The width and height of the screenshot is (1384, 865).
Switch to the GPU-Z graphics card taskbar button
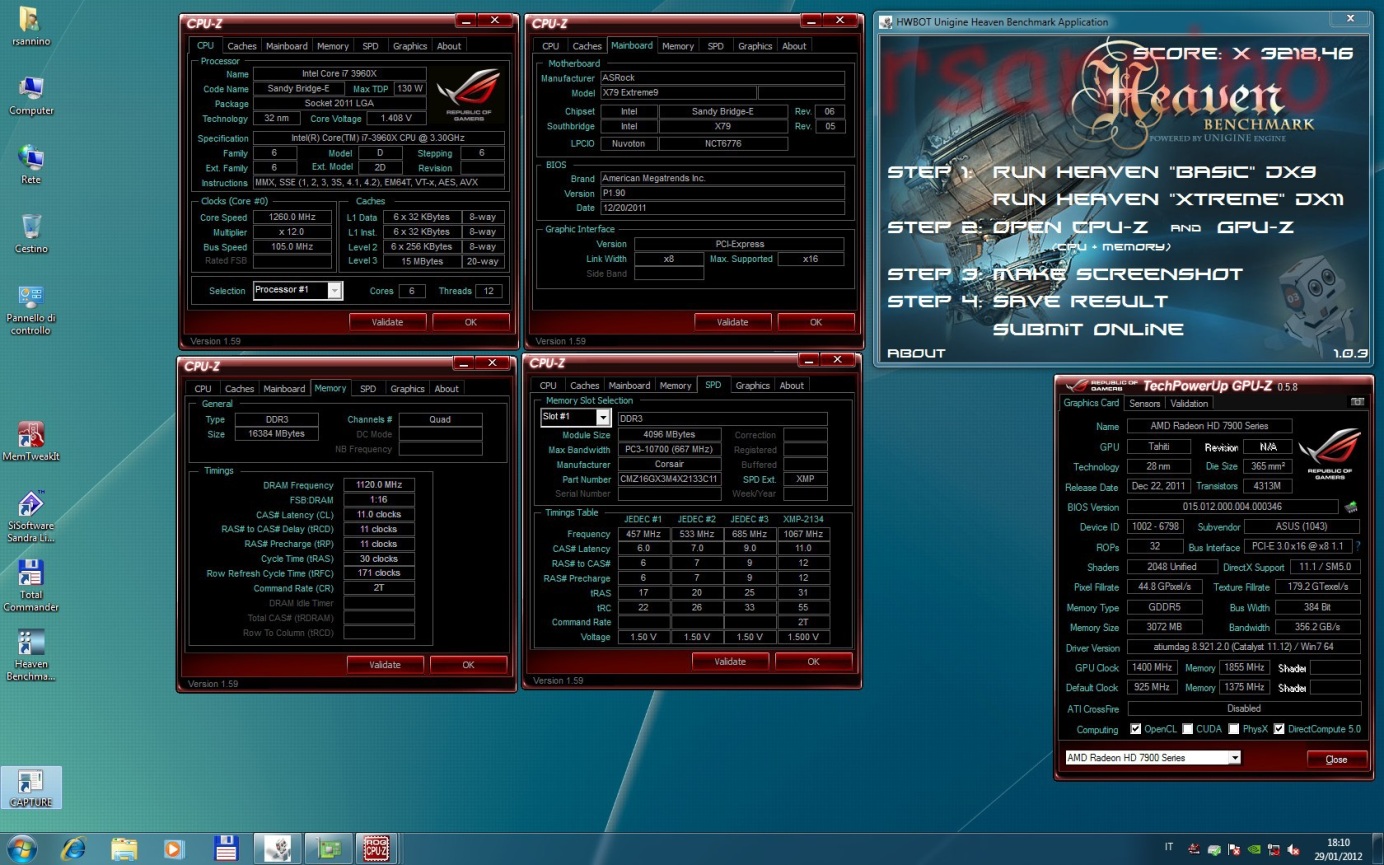(328, 848)
